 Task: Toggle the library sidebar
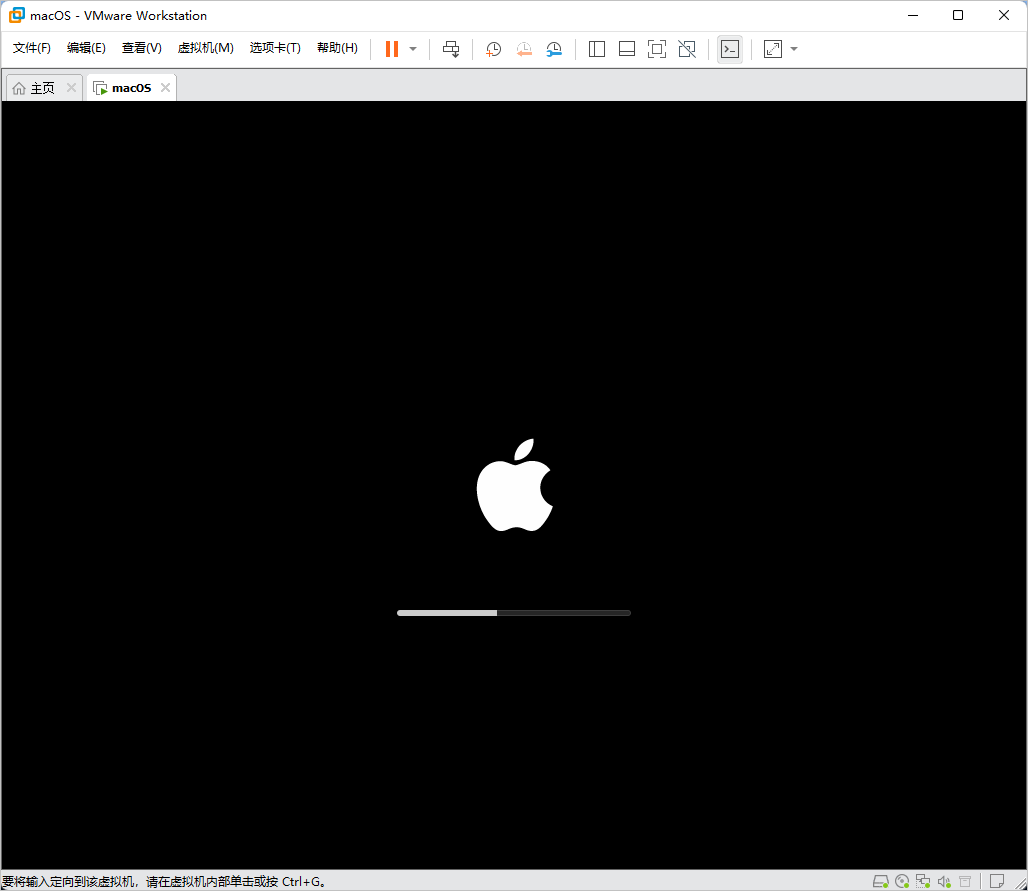click(597, 49)
